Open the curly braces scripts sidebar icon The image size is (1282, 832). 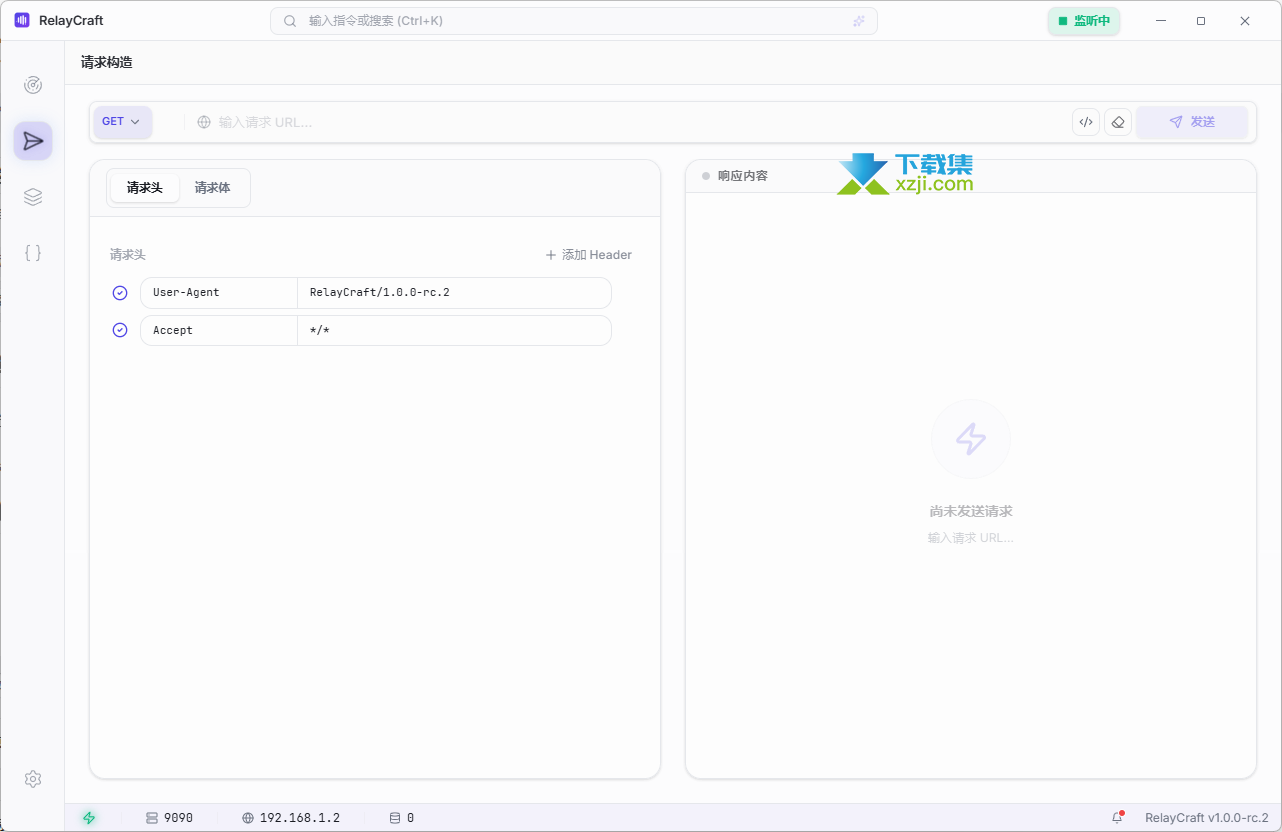[33, 253]
